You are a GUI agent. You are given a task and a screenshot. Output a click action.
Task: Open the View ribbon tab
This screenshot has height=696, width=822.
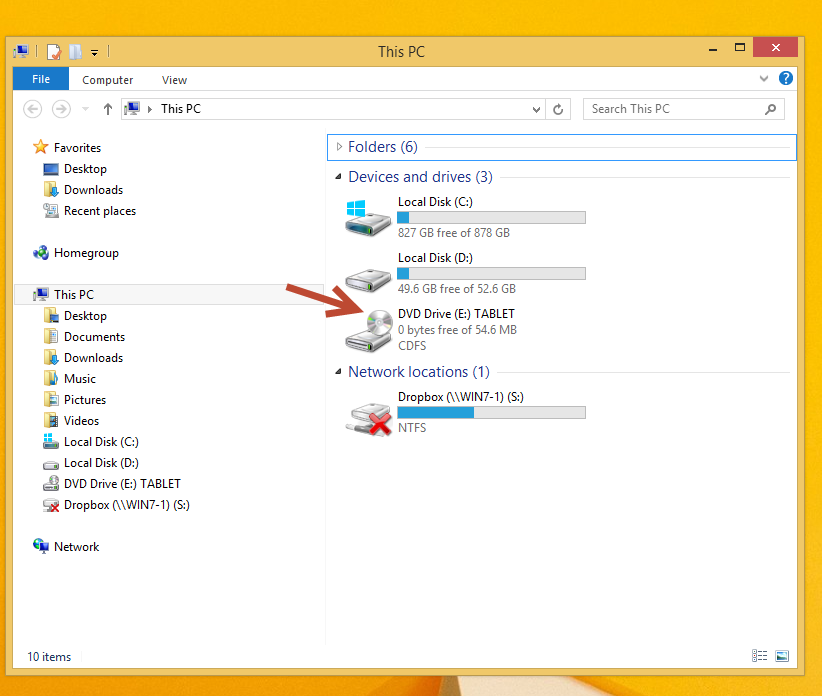(x=174, y=80)
